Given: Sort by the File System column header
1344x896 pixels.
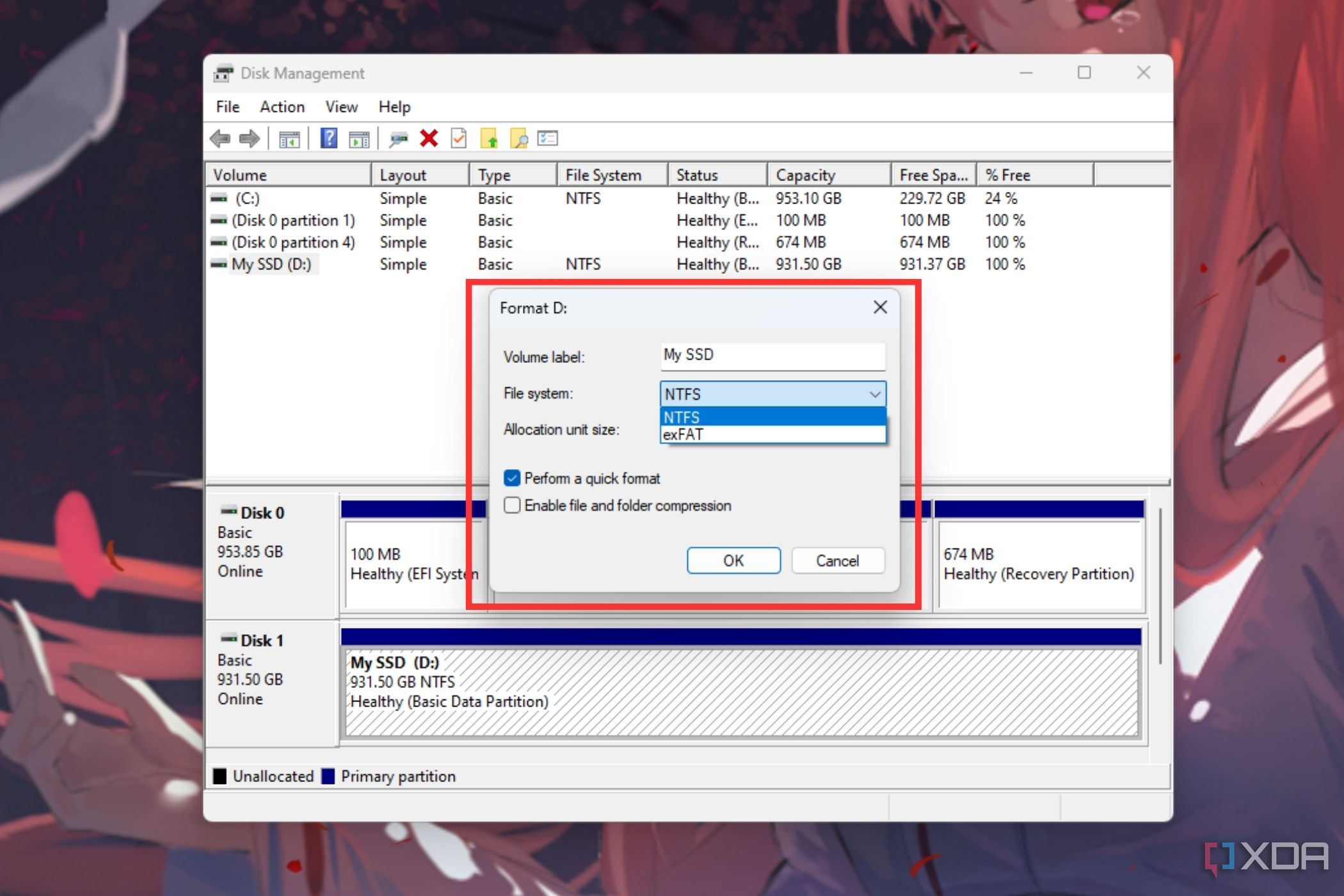Looking at the screenshot, I should (612, 175).
